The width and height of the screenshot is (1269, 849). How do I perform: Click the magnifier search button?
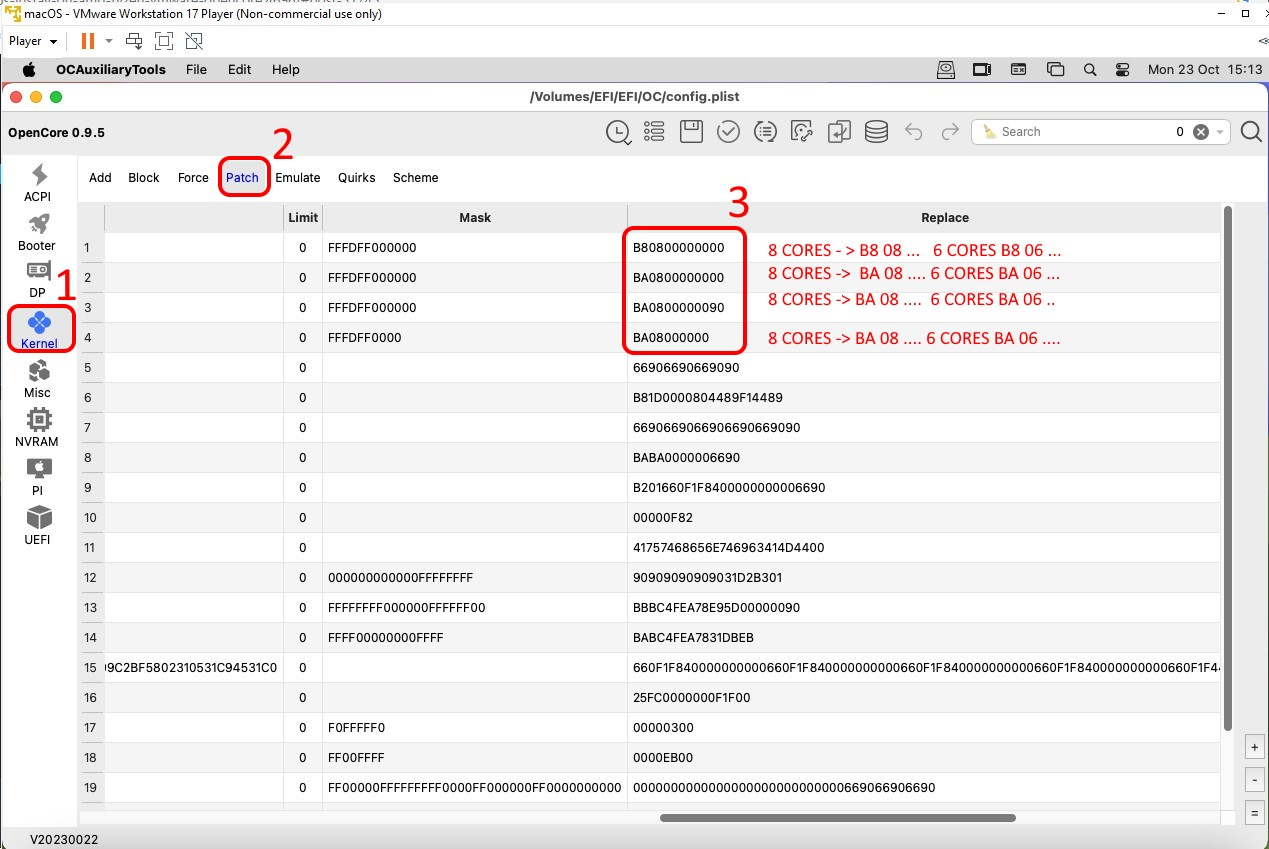tap(1250, 132)
